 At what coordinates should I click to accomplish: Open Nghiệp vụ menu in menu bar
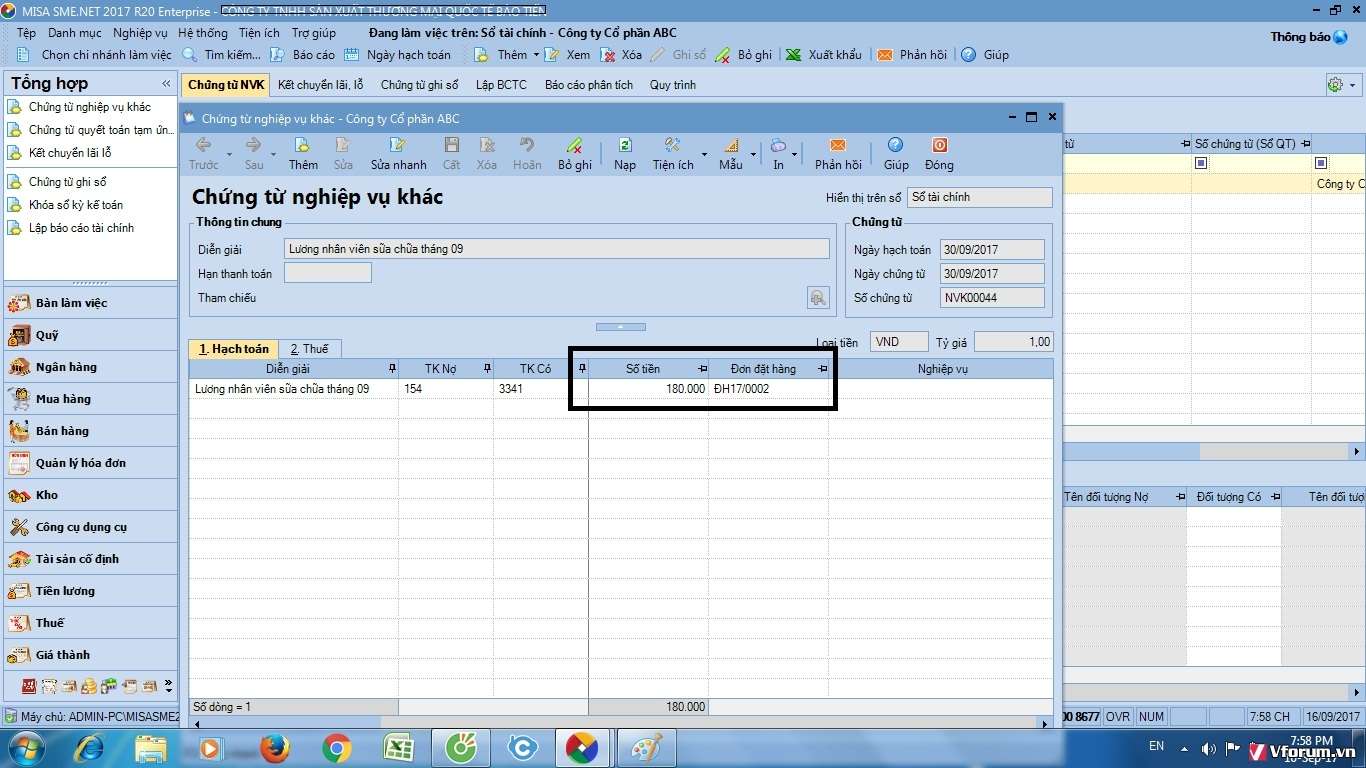point(140,33)
